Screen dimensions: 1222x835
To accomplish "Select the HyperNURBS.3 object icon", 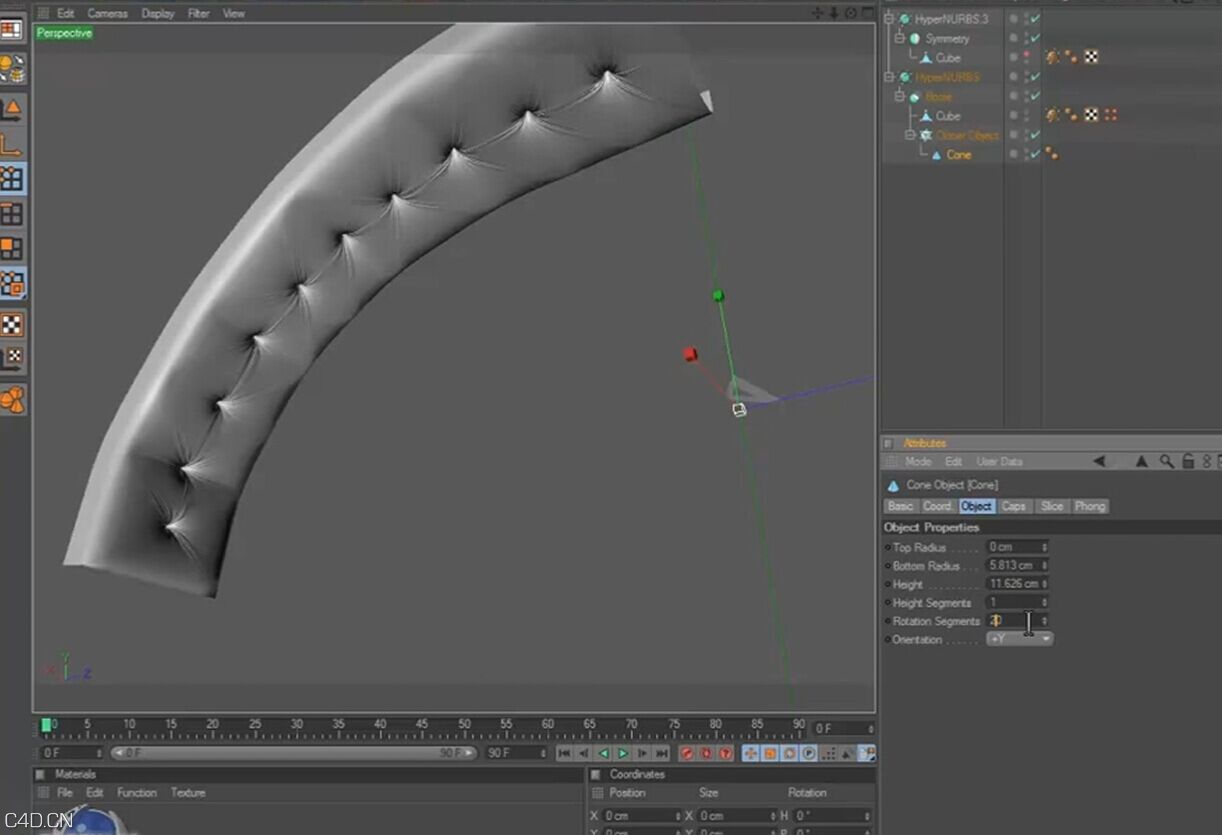I will coord(904,19).
